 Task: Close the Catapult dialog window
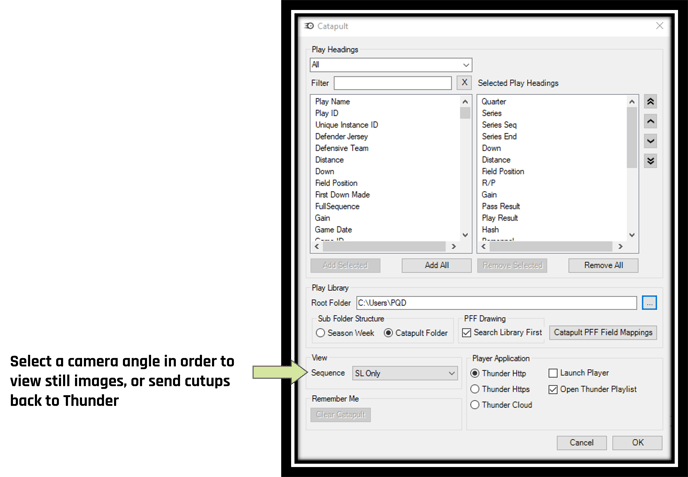tap(659, 26)
